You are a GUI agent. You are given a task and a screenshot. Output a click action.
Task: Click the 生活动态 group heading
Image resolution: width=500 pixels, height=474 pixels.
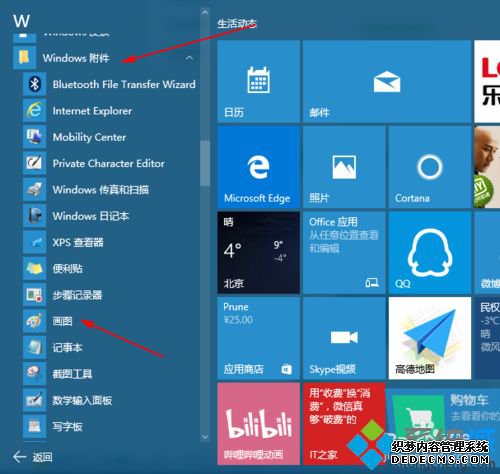click(237, 24)
